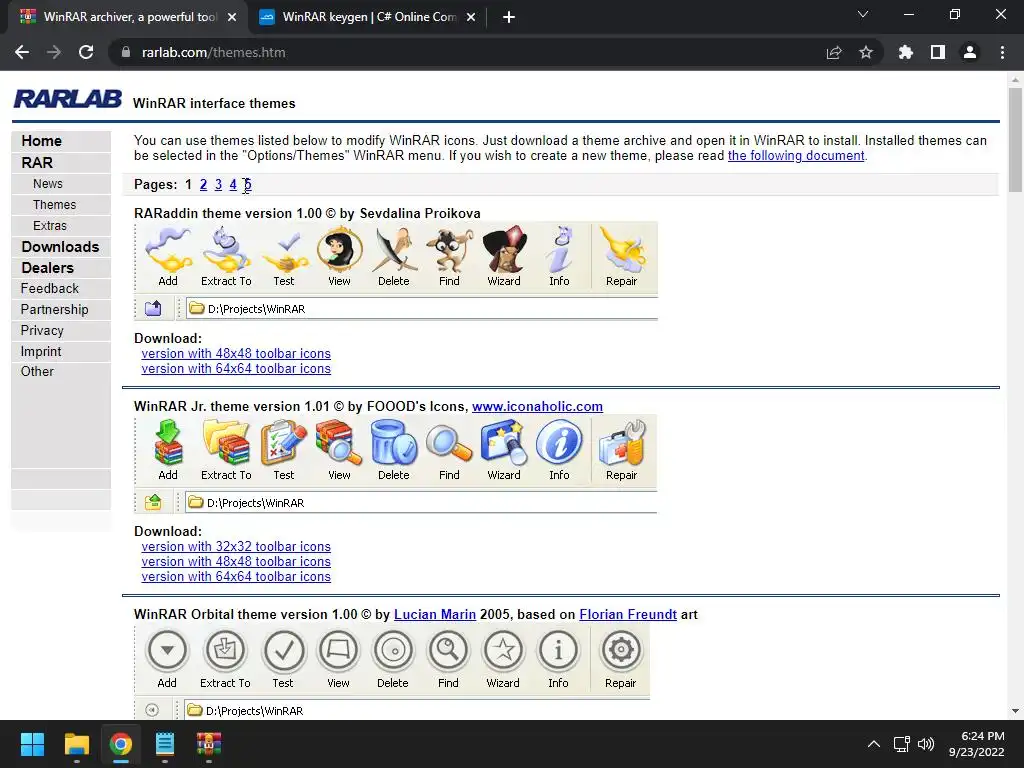Image resolution: width=1024 pixels, height=768 pixels.
Task: Click the WinRAR Jr. Add icon
Action: [168, 442]
